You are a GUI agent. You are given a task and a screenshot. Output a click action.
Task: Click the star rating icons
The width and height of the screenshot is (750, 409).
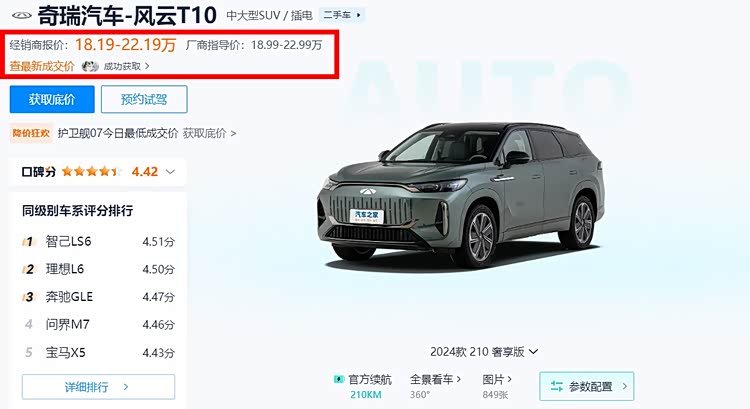click(91, 171)
